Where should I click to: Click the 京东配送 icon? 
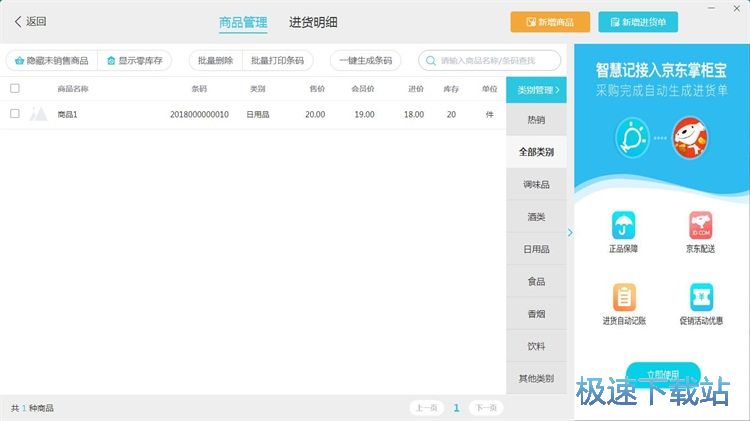click(x=701, y=225)
